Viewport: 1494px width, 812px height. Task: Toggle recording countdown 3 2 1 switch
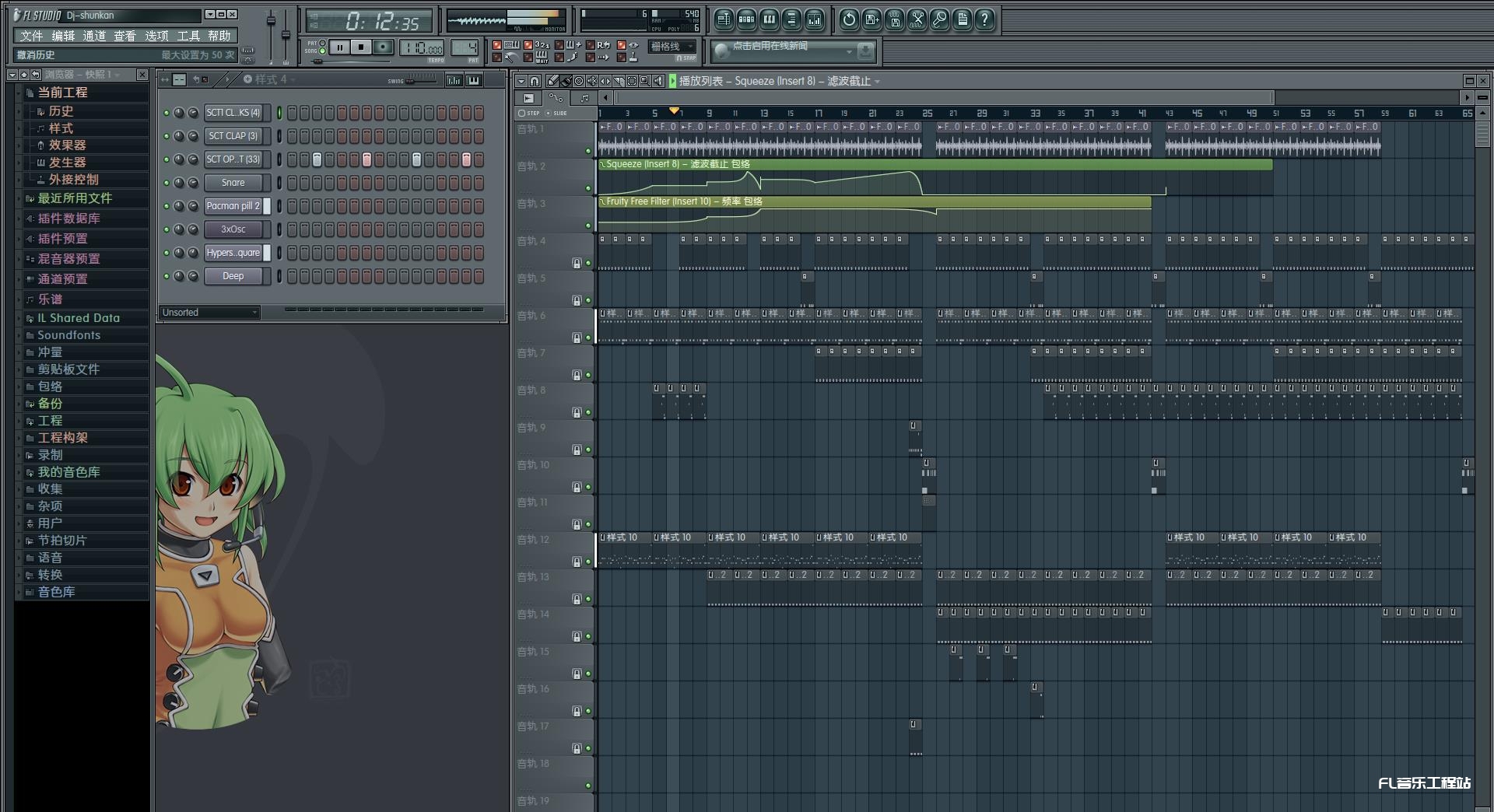coord(528,45)
